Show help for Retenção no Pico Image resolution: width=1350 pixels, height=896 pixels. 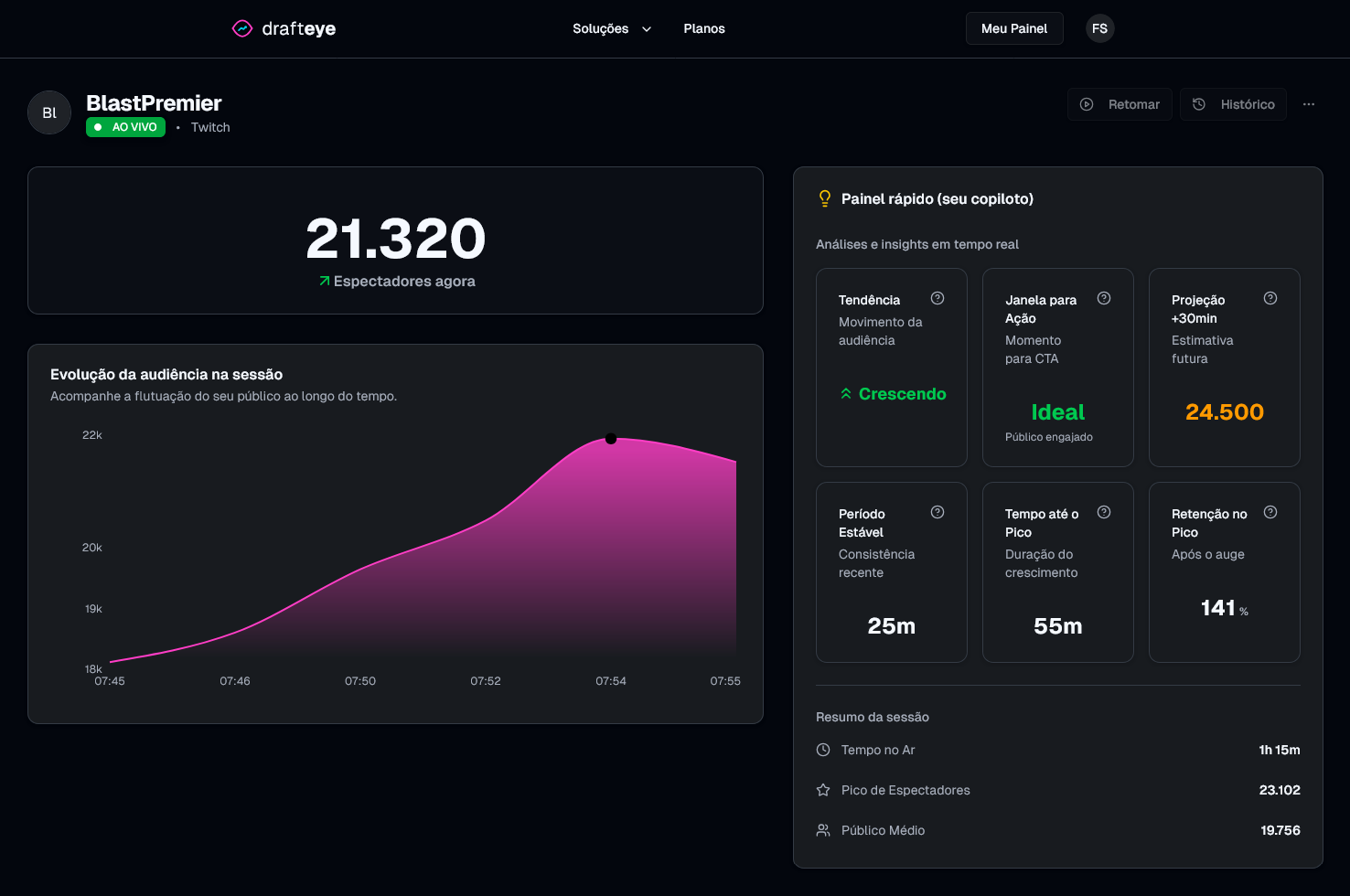[1270, 512]
